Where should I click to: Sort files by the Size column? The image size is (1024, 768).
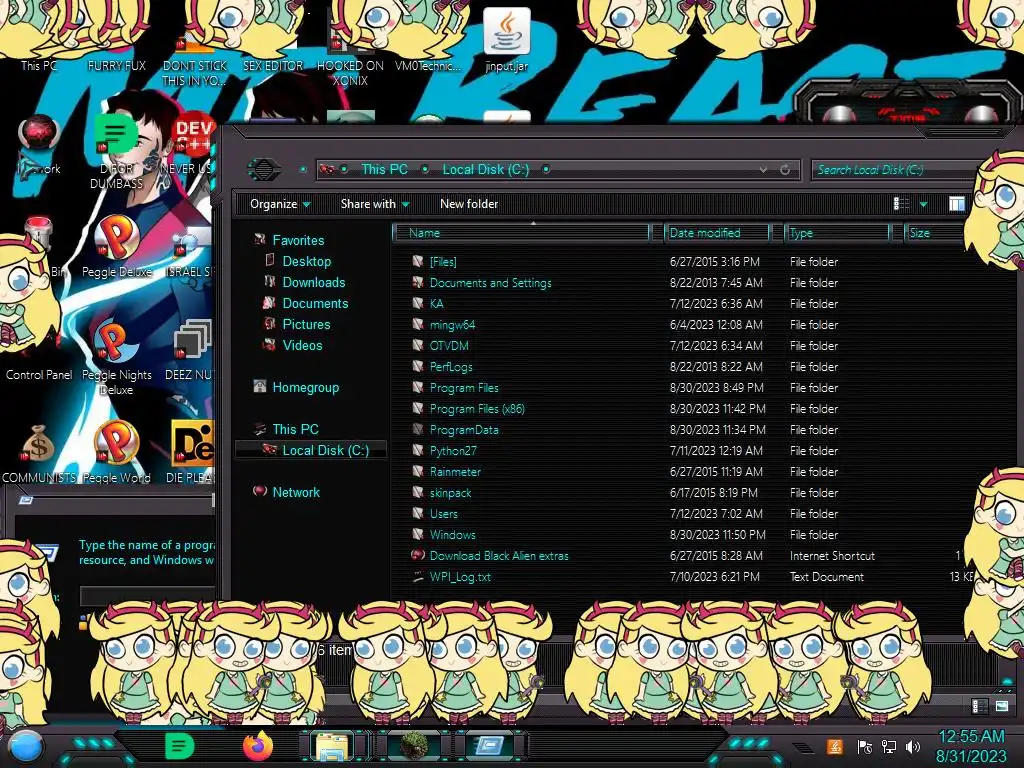pos(935,233)
